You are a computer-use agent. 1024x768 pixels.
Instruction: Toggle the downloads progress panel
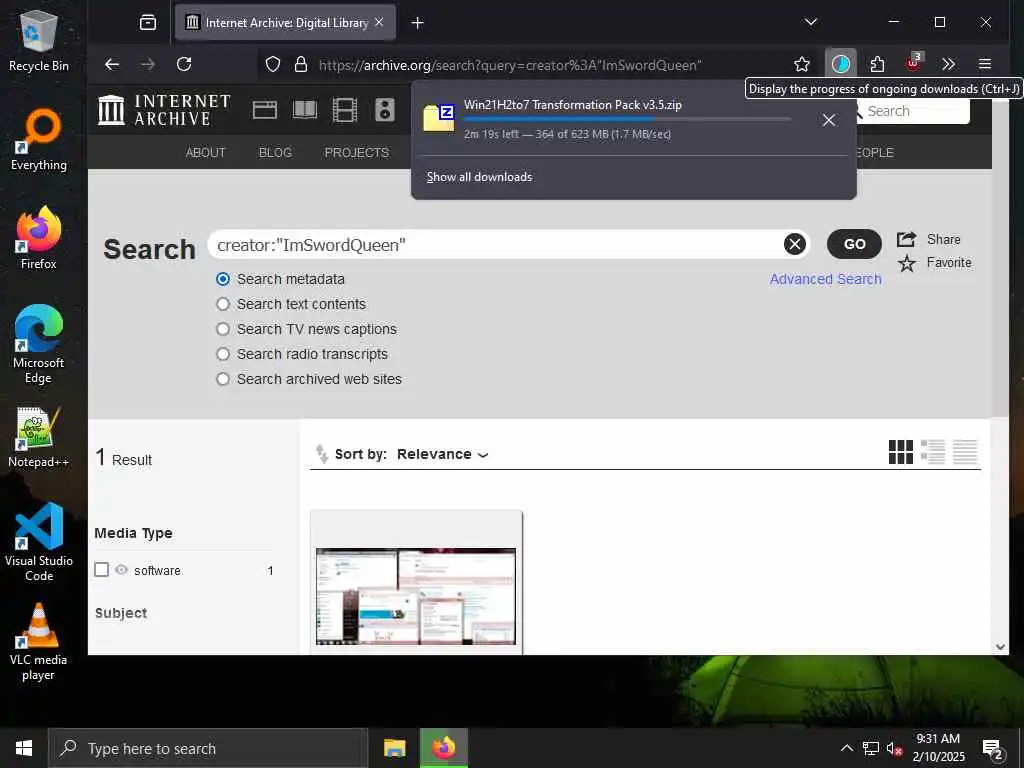841,64
